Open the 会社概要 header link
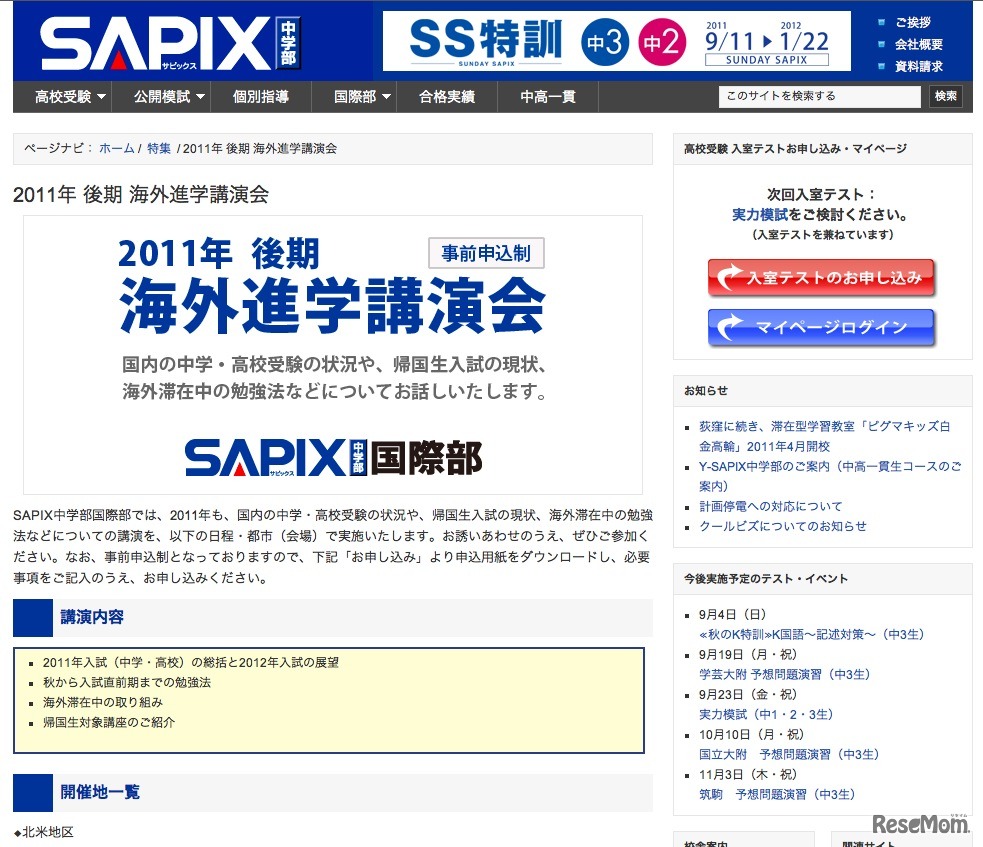This screenshot has height=847, width=983. pyautogui.click(x=918, y=45)
